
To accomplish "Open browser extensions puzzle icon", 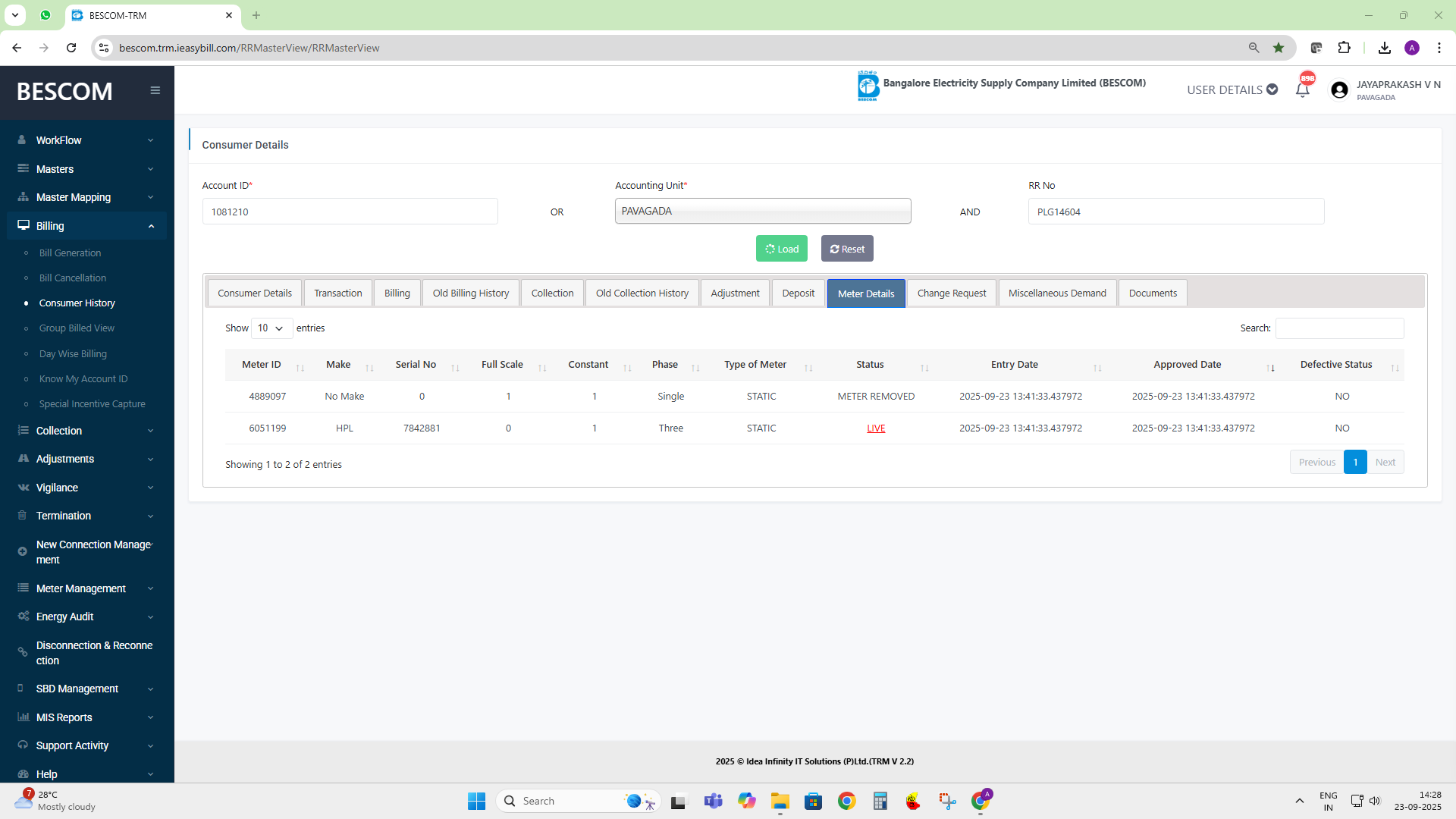I will coord(1344,48).
